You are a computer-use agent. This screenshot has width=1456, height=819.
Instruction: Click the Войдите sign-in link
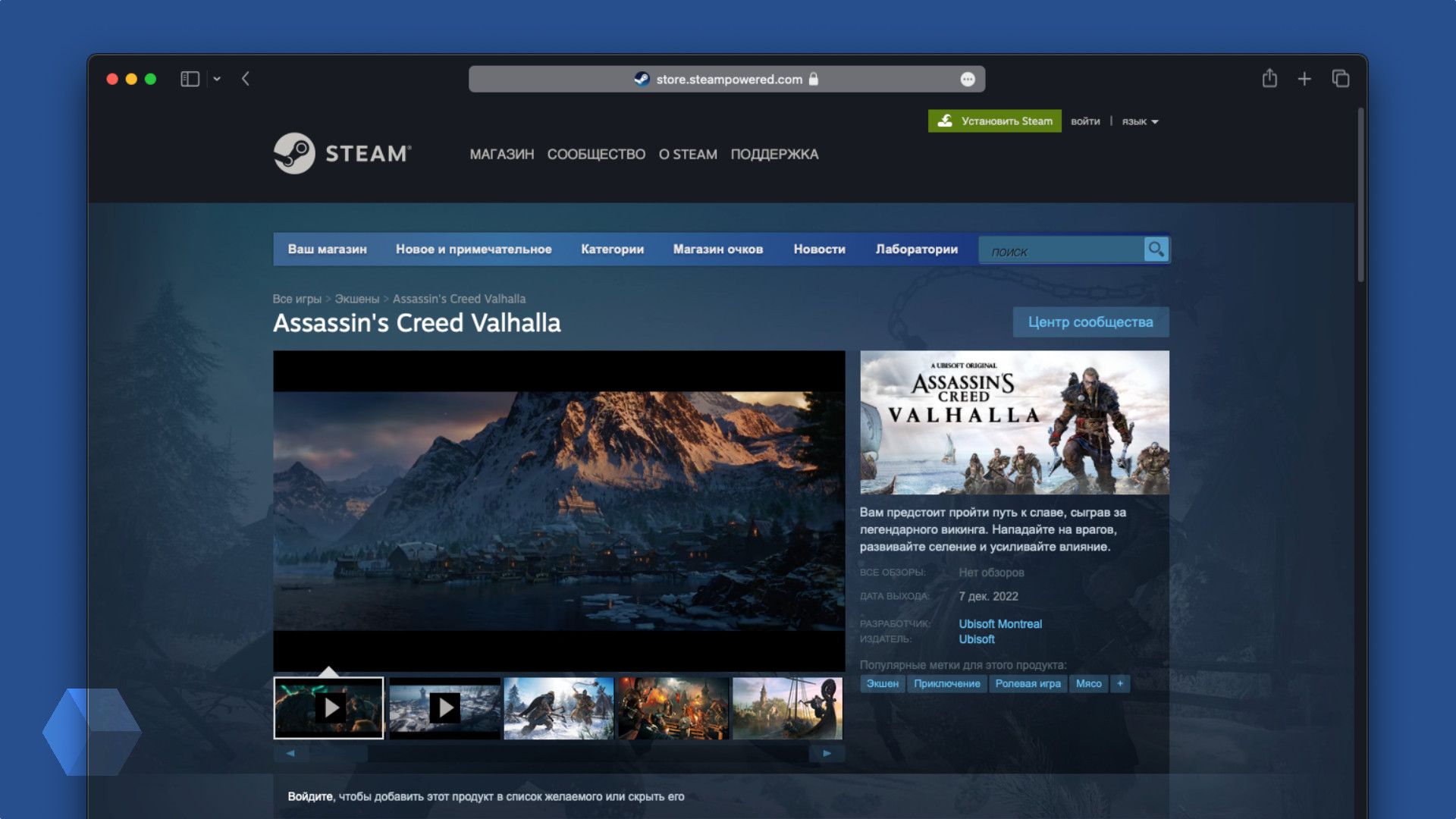310,797
